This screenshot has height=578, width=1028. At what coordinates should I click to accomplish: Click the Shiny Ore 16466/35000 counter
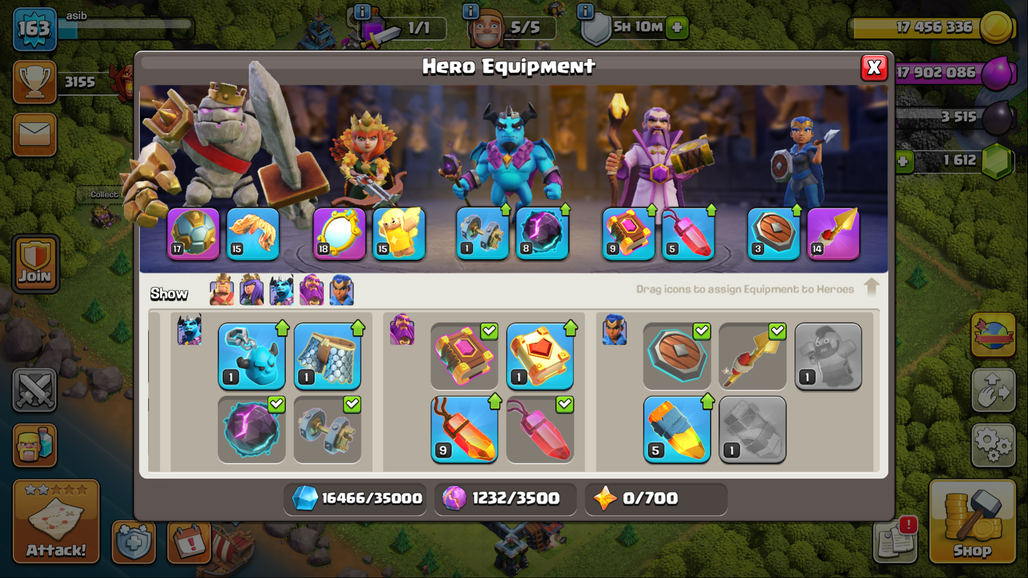(356, 499)
